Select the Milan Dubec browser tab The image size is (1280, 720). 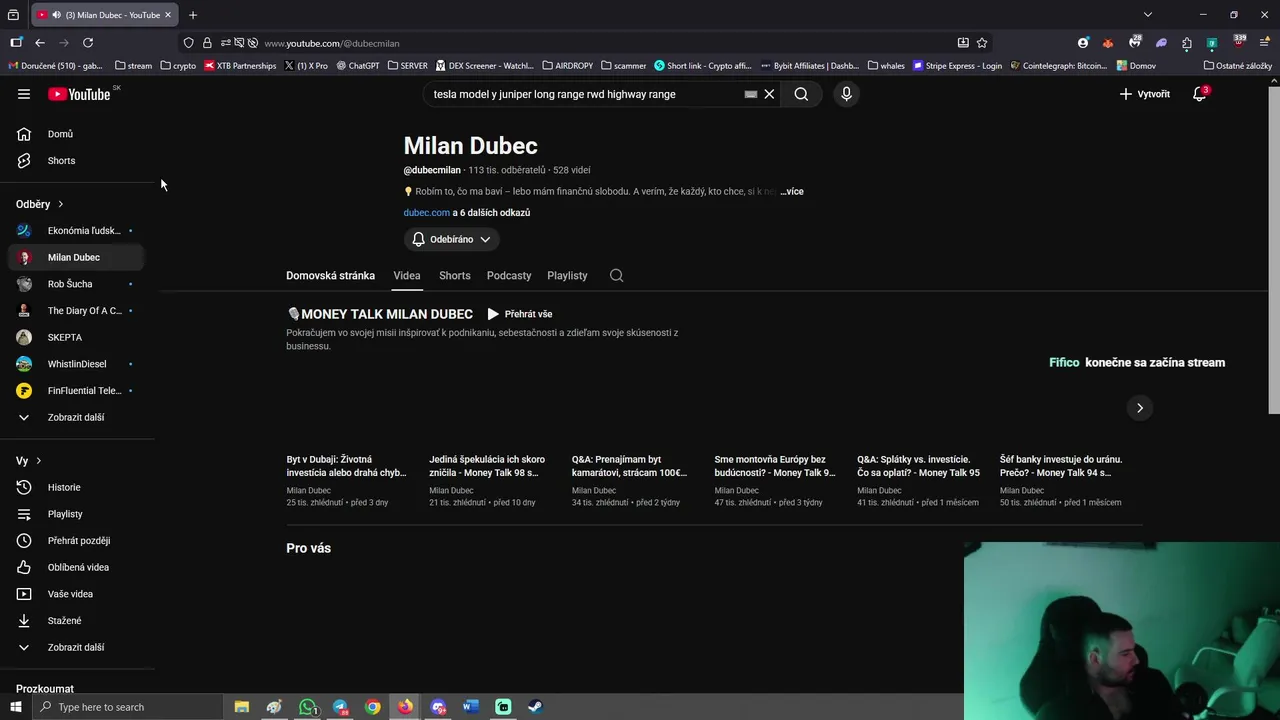[104, 15]
